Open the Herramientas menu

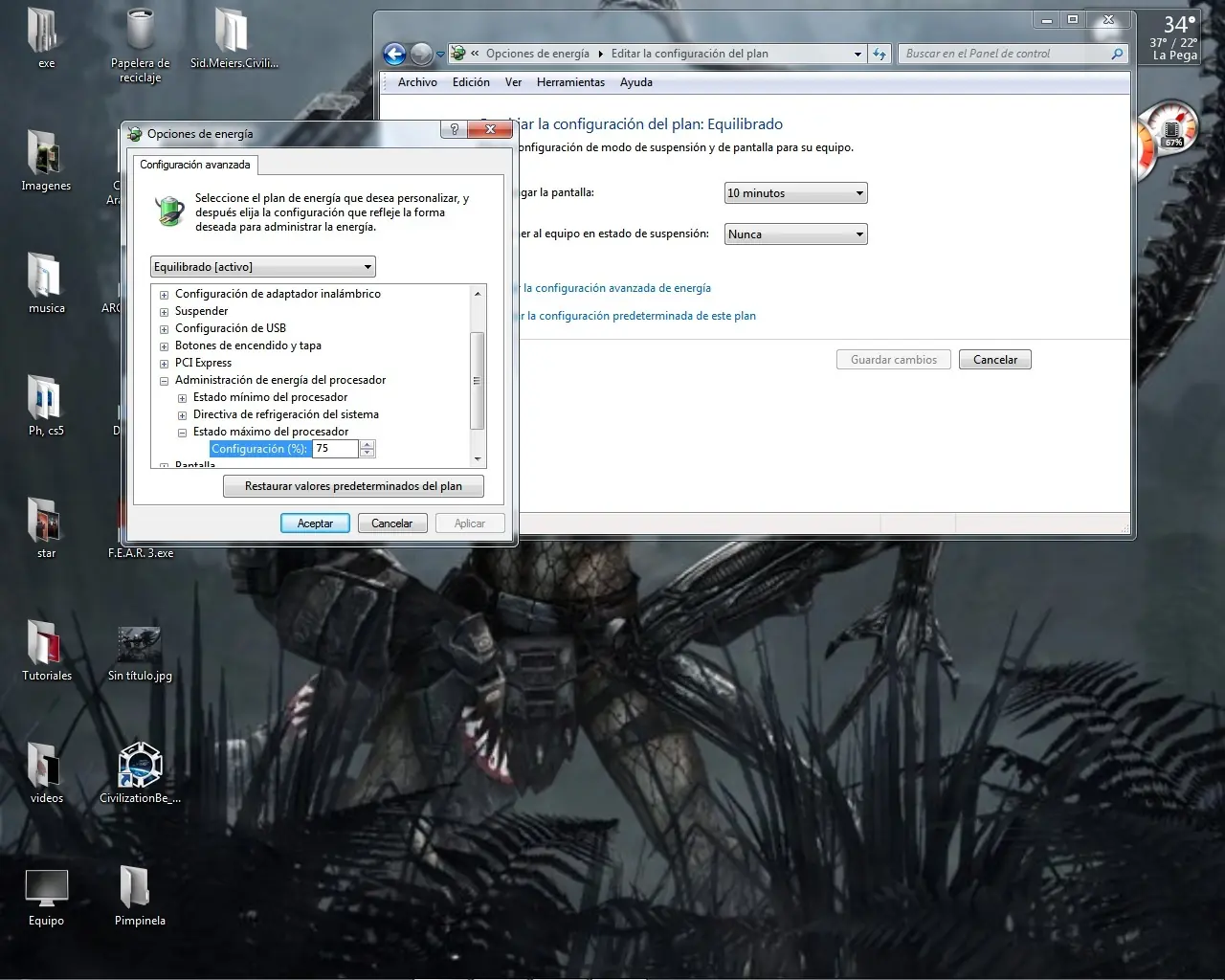[570, 82]
